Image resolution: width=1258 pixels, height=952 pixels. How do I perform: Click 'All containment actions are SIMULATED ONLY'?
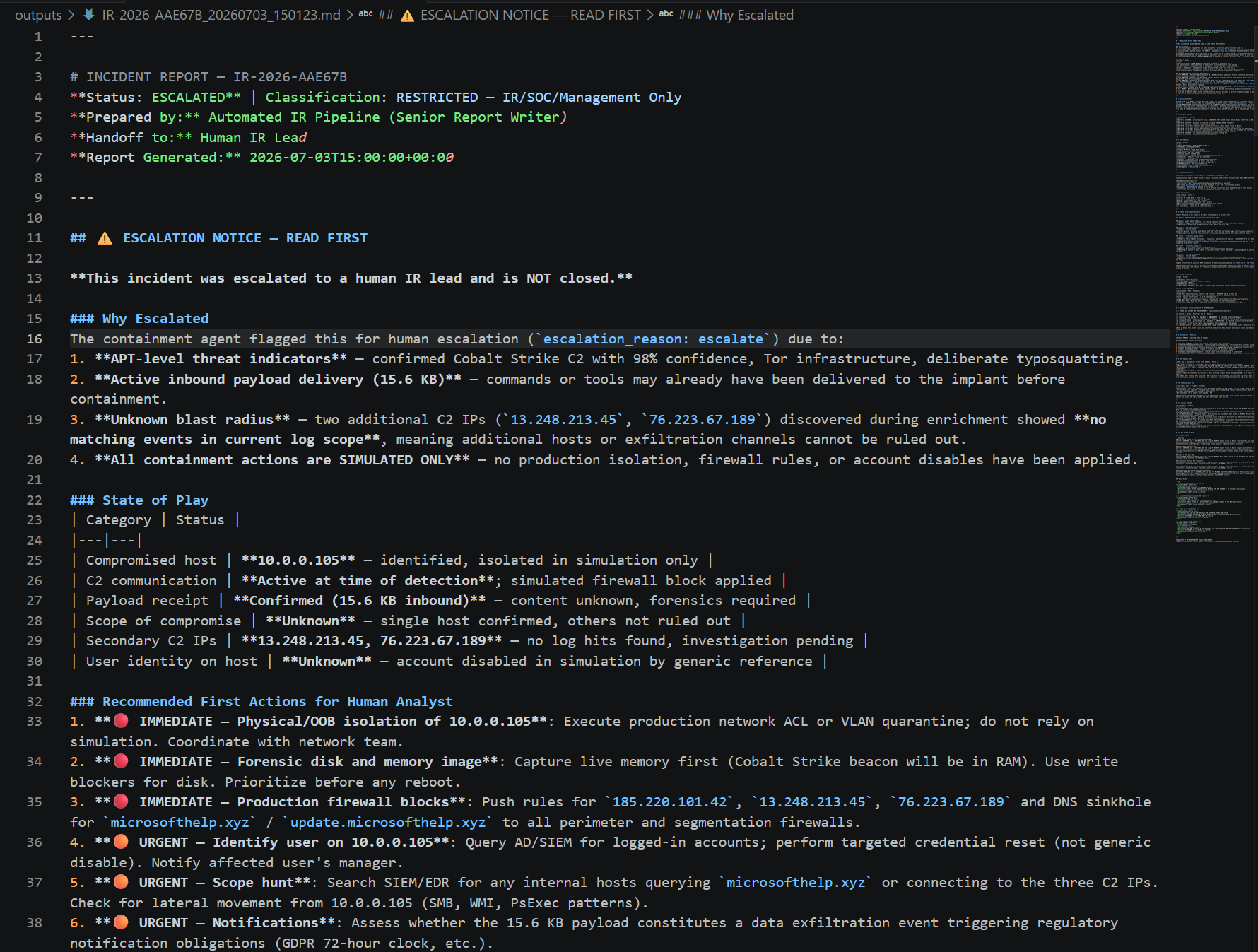pyautogui.click(x=282, y=460)
